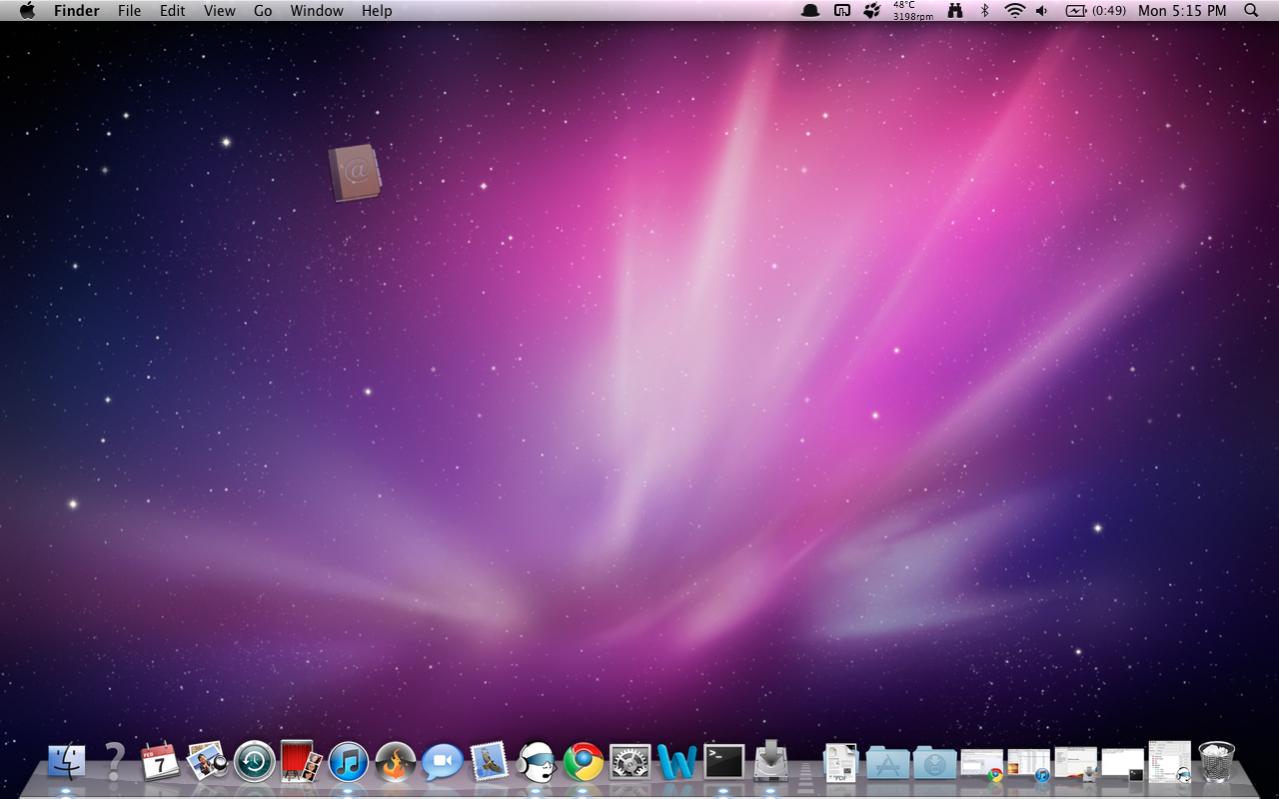Viewport: 1279px width, 799px height.
Task: Click the Address Book icon on desktop
Action: (354, 172)
